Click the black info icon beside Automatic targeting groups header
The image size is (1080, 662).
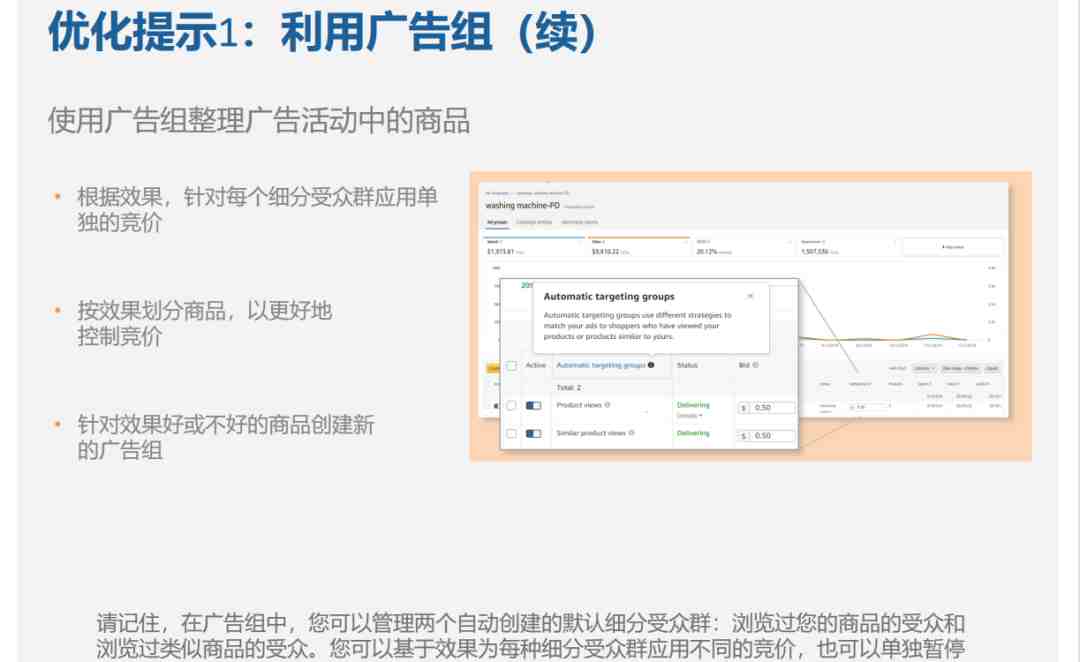click(x=651, y=365)
